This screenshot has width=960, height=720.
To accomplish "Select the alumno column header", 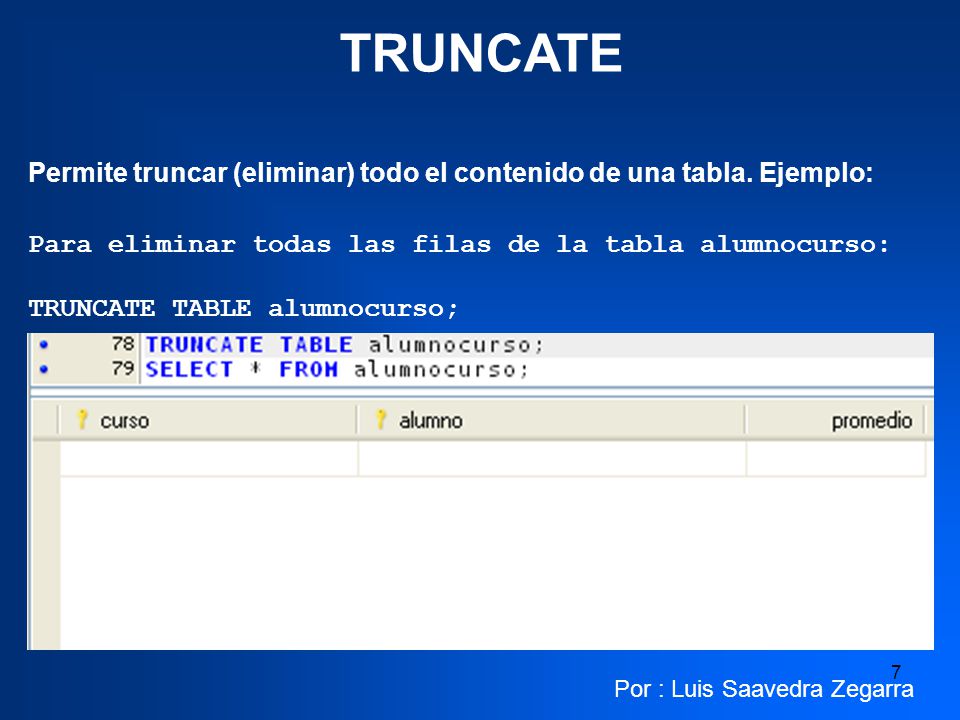I will pos(551,421).
